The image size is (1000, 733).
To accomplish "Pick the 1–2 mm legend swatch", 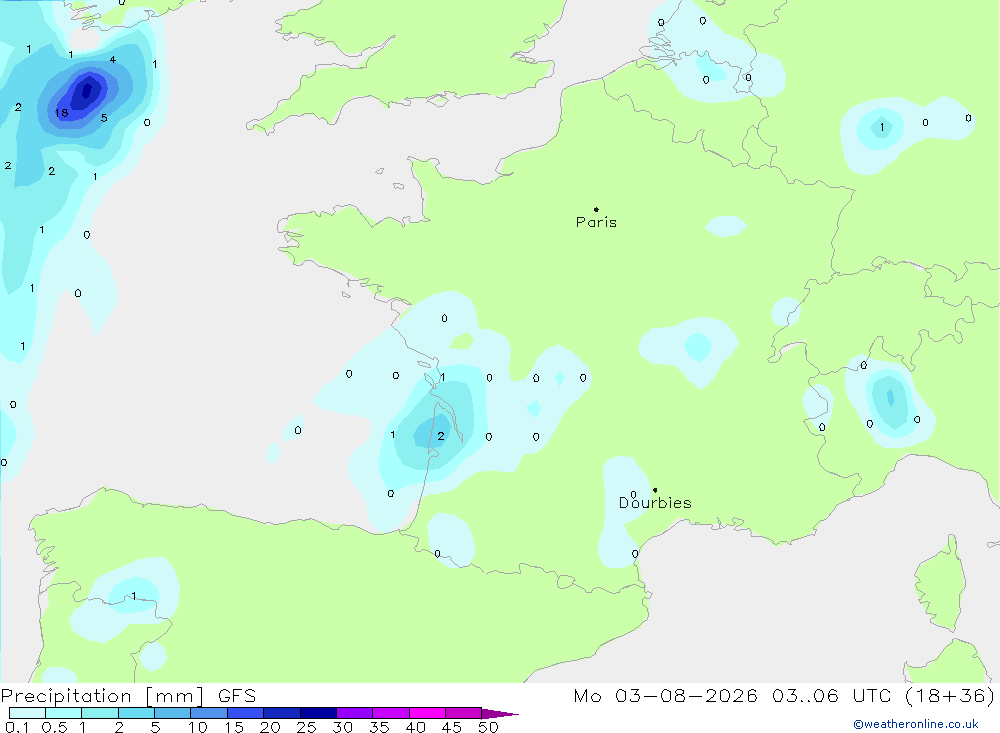I will pos(99,713).
